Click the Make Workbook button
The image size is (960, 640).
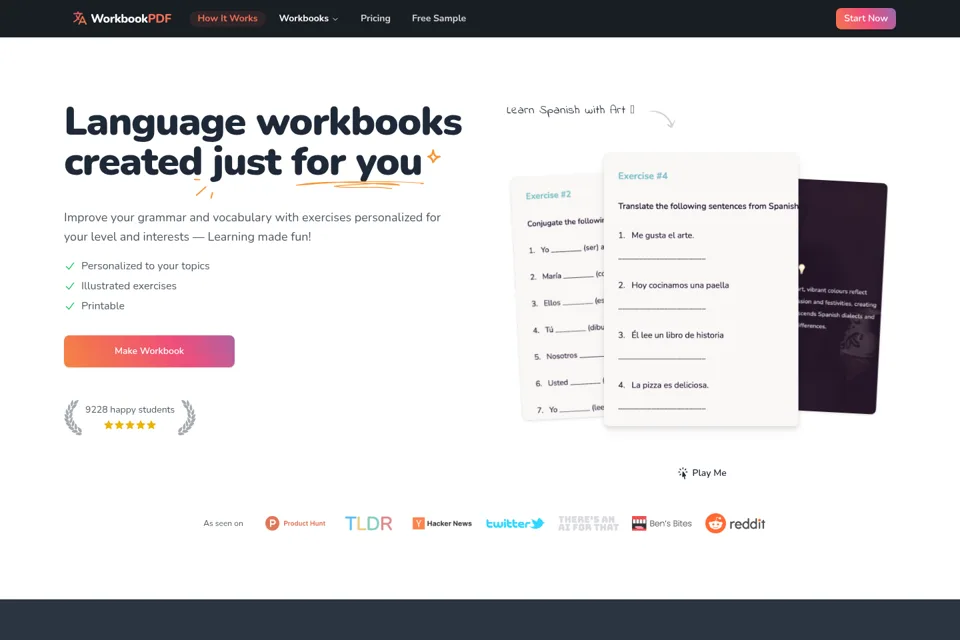click(x=149, y=351)
